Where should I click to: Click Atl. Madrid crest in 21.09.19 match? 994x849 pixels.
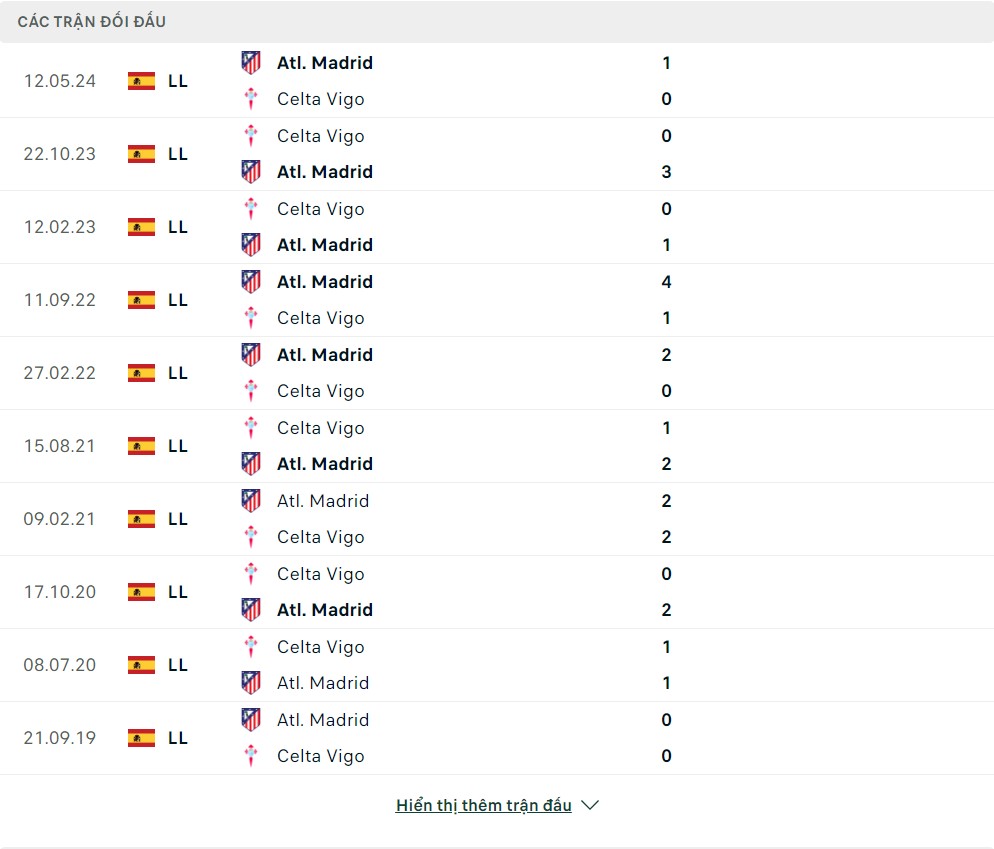(251, 720)
